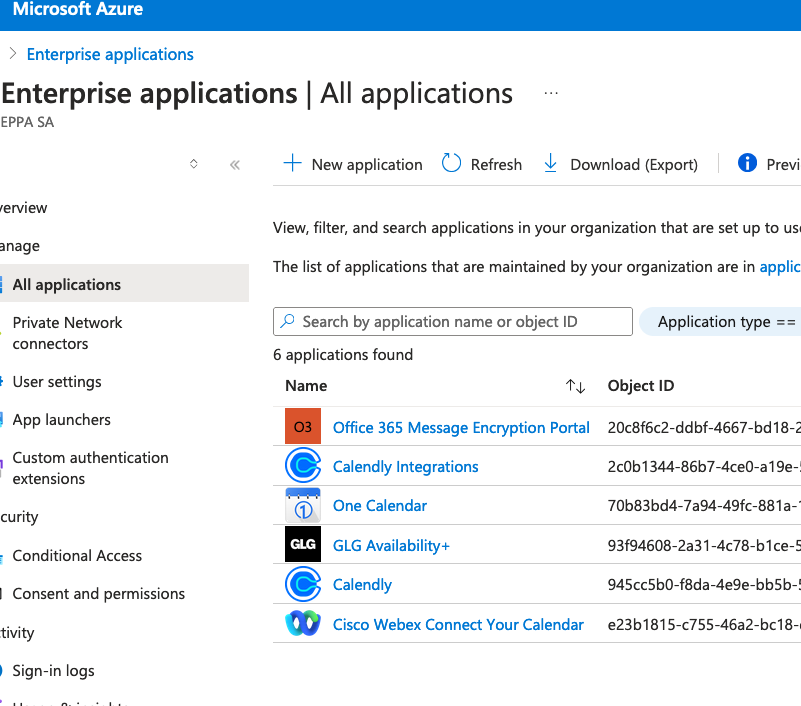The image size is (801, 706).
Task: Click the orange O3 app icon
Action: [303, 426]
